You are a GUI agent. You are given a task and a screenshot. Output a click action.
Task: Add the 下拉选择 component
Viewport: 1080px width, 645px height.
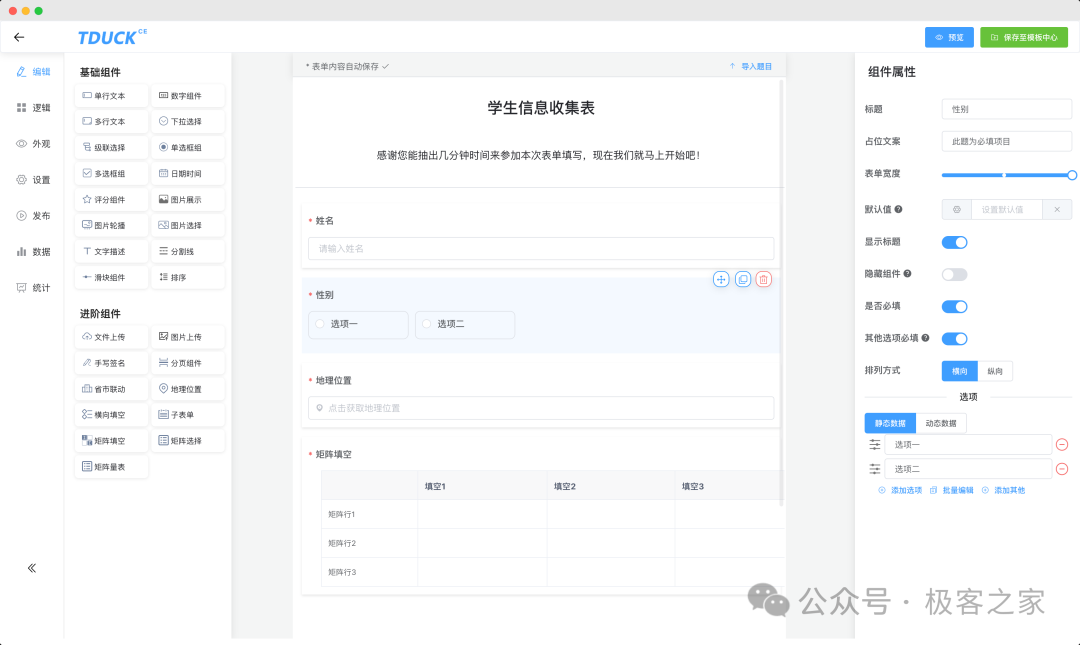(x=187, y=121)
